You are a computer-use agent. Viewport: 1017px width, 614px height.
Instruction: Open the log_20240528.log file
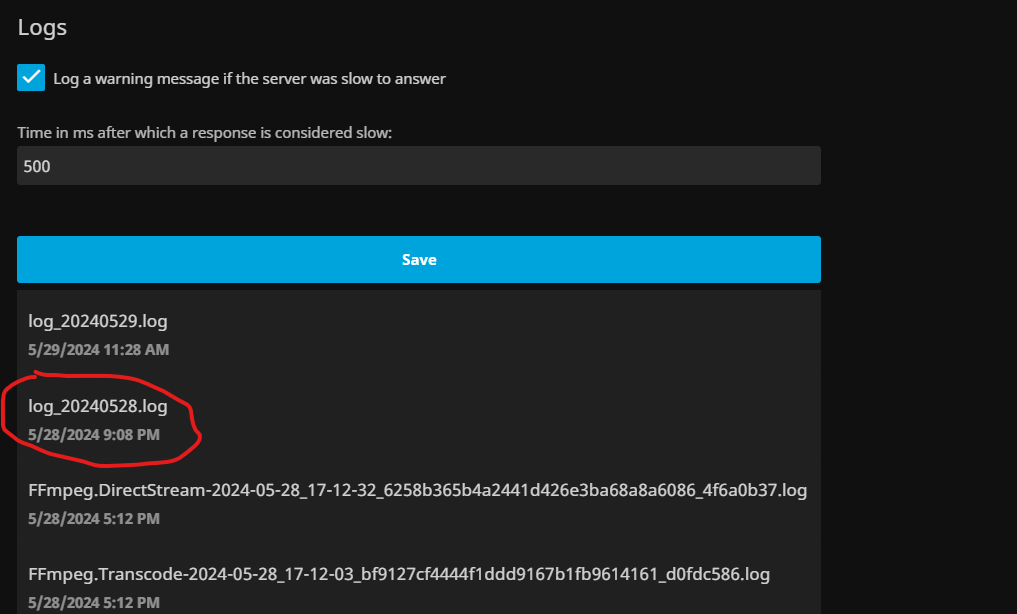[97, 406]
